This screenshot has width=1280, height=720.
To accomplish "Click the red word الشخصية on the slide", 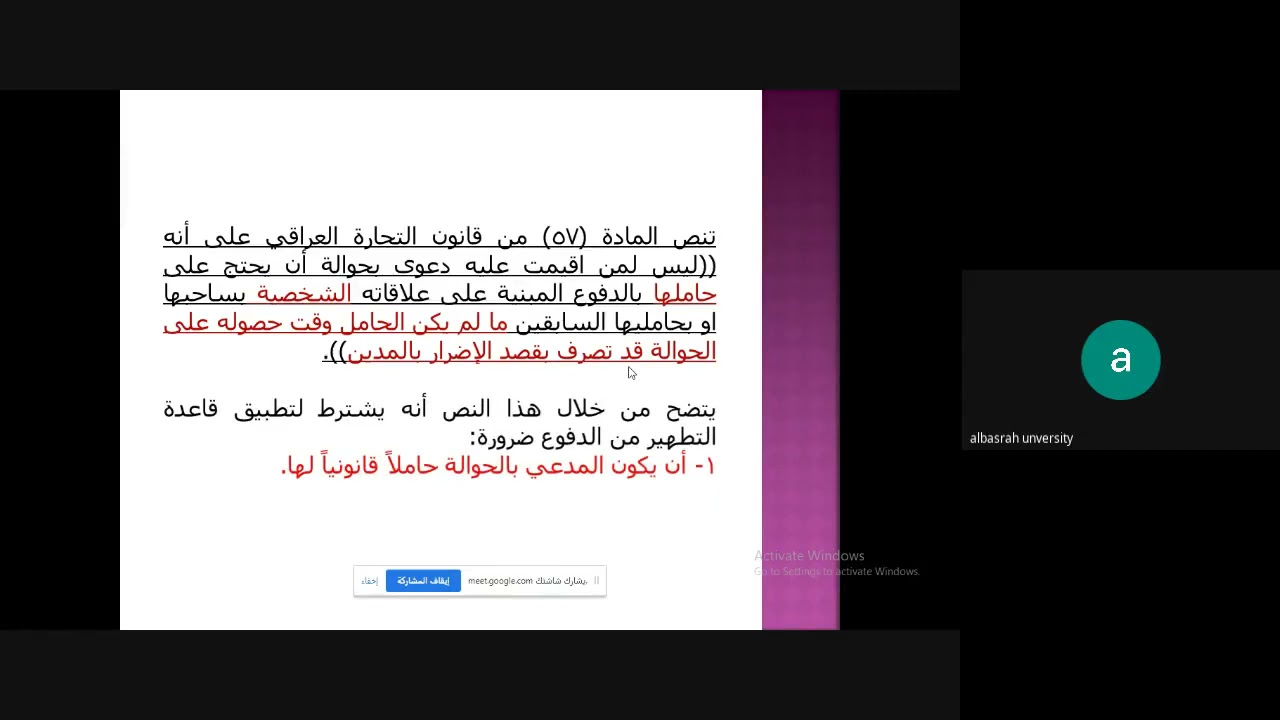I will pyautogui.click(x=304, y=294).
